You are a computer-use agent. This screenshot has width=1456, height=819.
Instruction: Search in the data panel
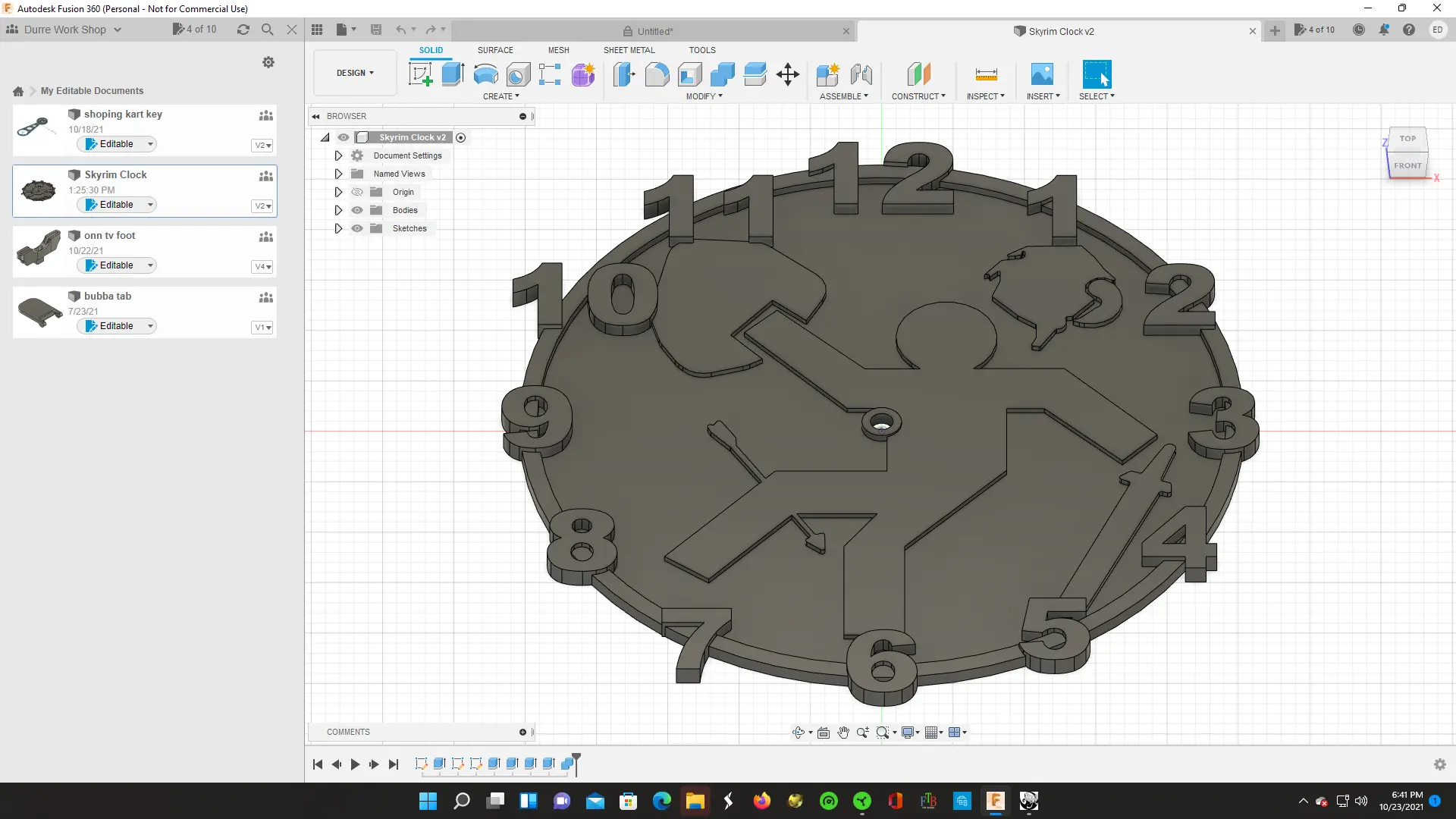coord(267,30)
